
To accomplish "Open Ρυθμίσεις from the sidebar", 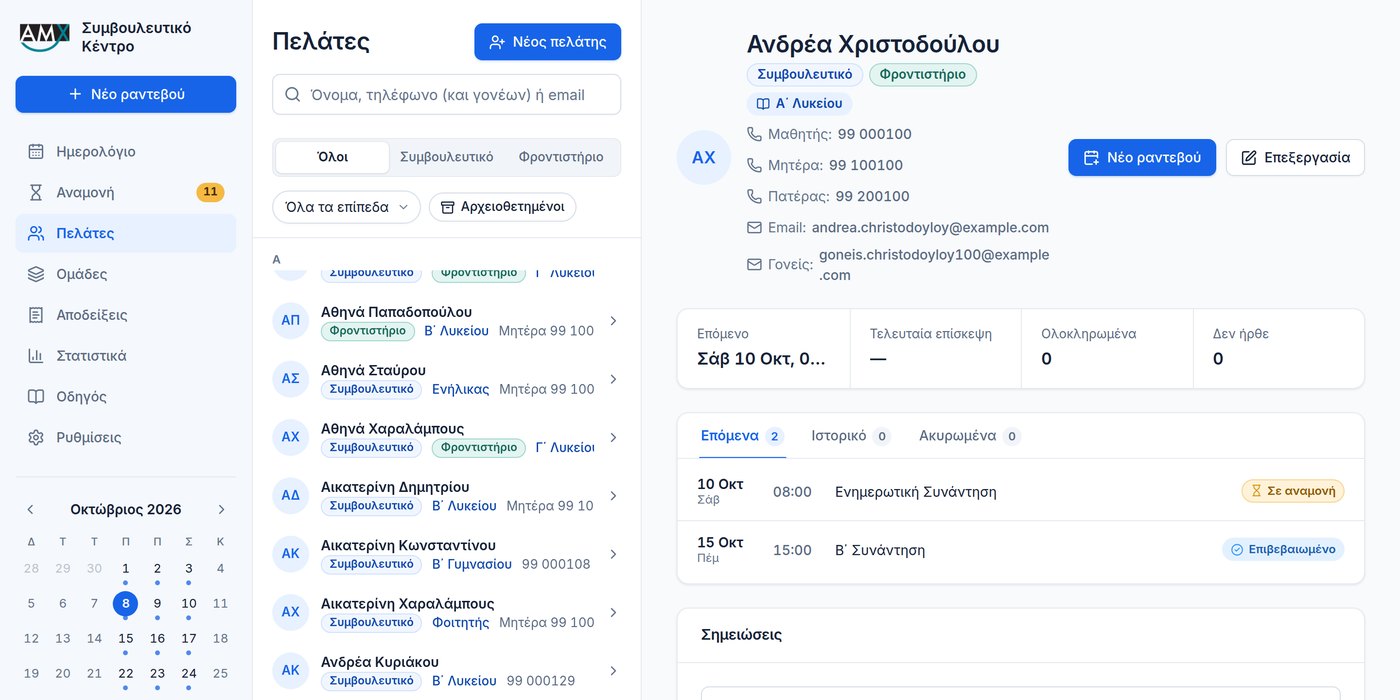I will click(x=126, y=438).
